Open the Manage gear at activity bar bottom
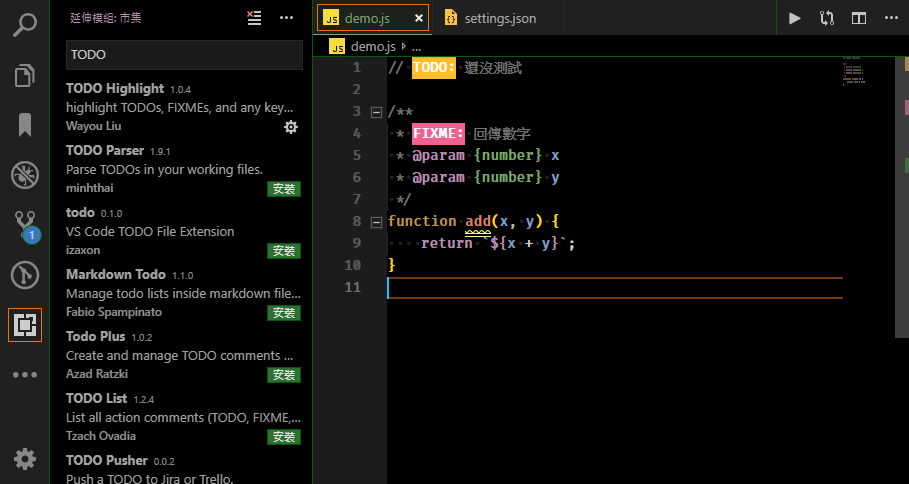 (x=25, y=459)
